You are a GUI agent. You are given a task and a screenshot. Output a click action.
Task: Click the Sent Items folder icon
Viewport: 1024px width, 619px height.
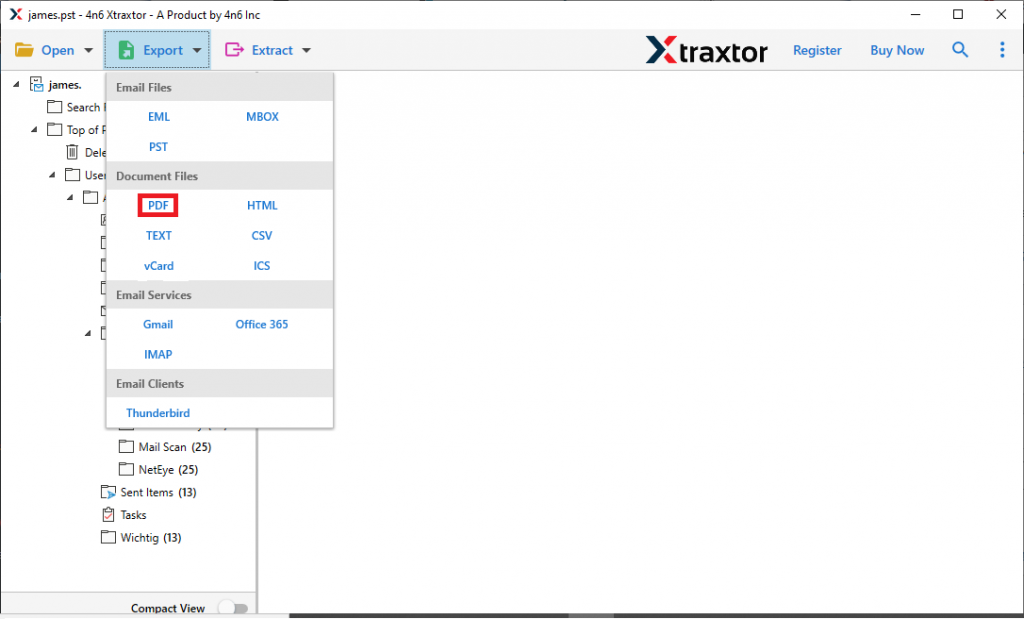[x=108, y=491]
